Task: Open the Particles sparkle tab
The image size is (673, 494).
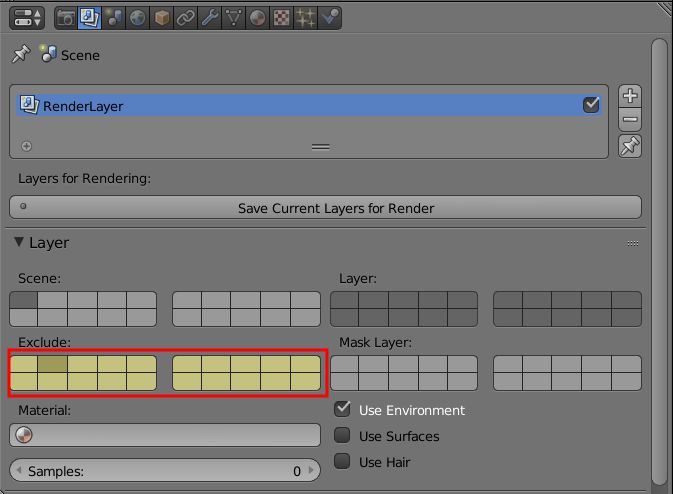Action: click(x=306, y=18)
